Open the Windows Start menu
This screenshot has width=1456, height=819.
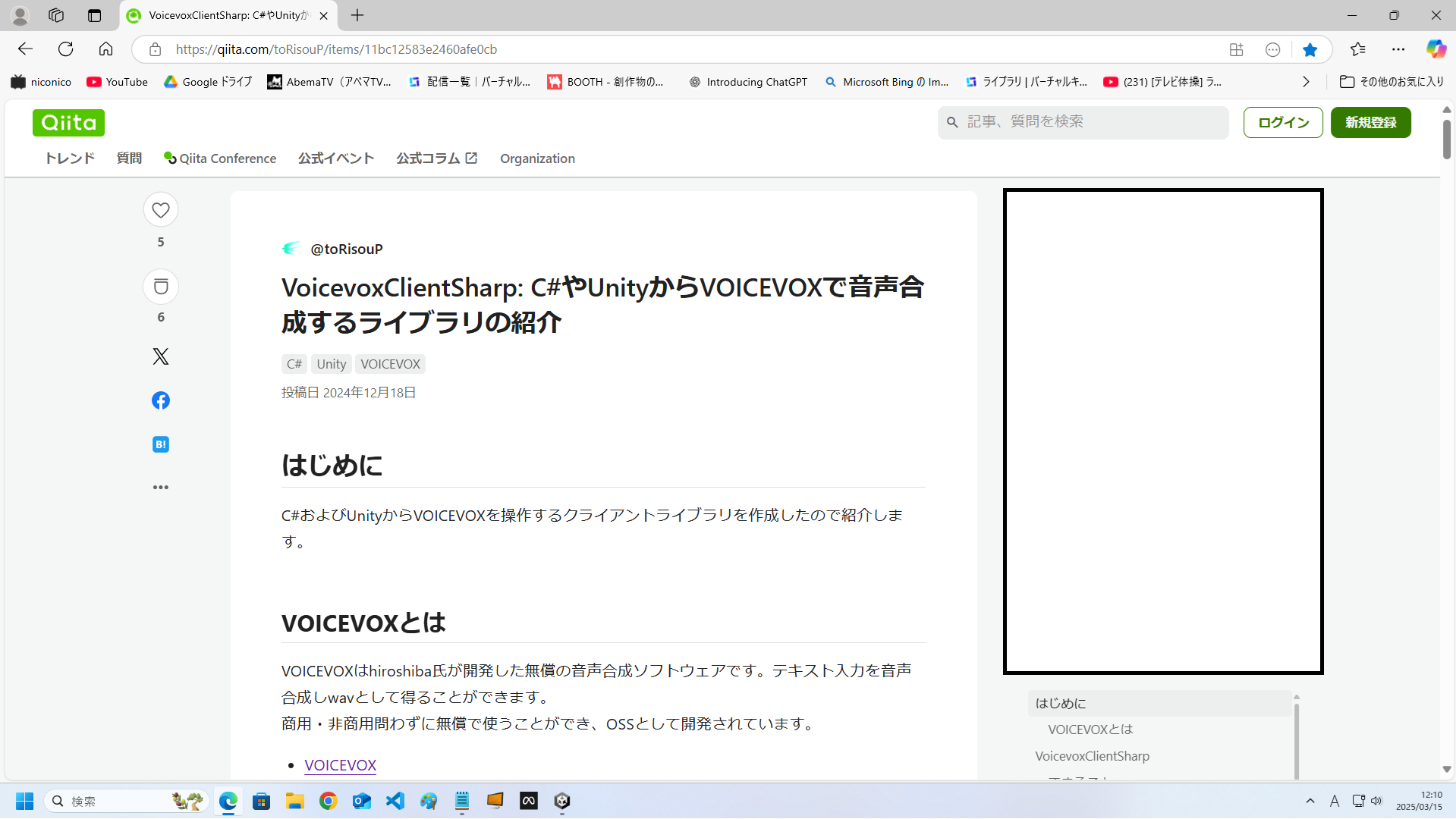click(x=24, y=801)
